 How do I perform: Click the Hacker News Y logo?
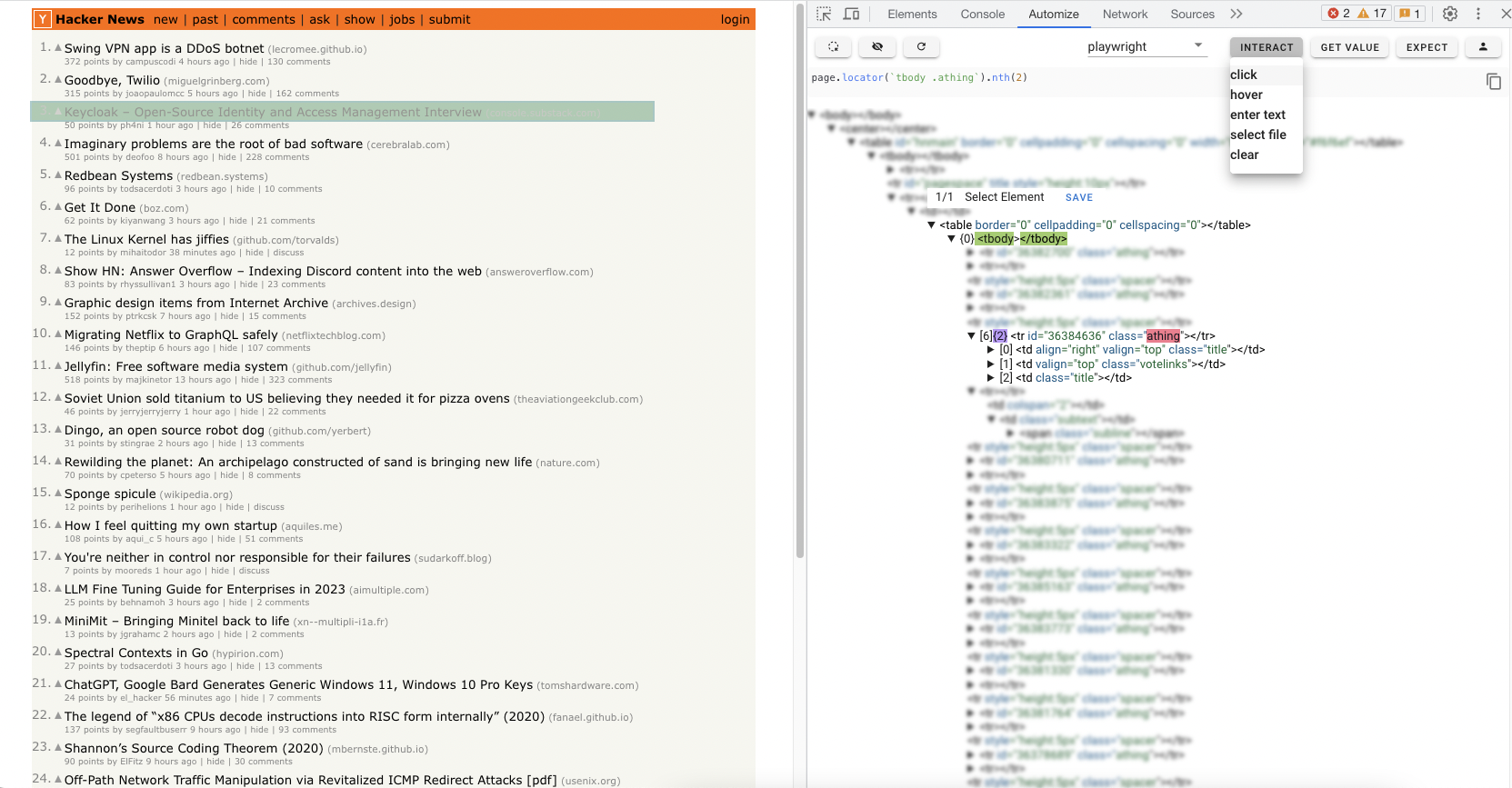[x=43, y=19]
